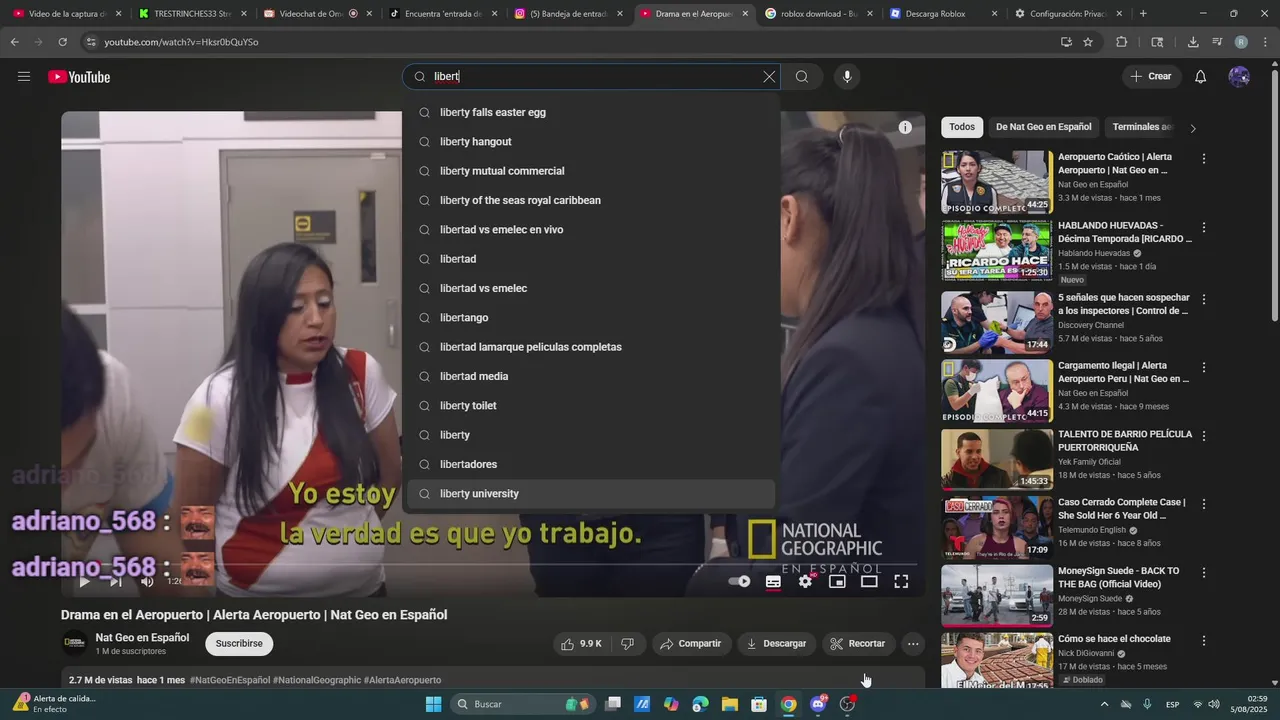This screenshot has height=720, width=1280.
Task: Switch to miniplayer mode
Action: coord(837,581)
